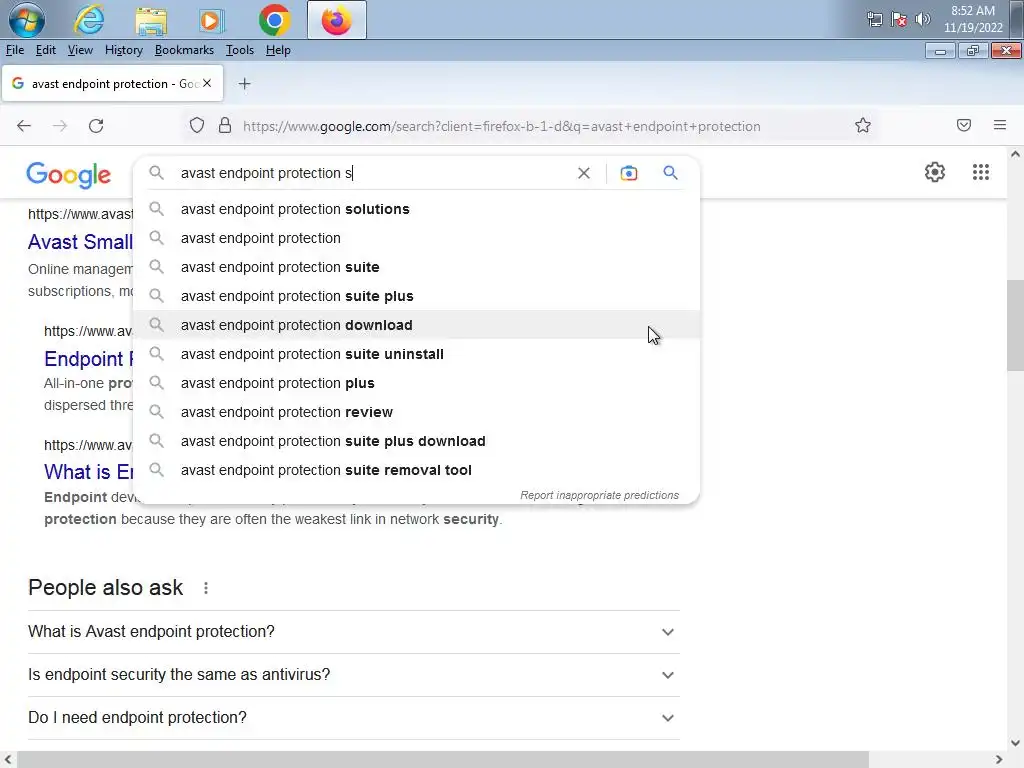Choose suggestion ending in 'suite'

(x=416, y=267)
